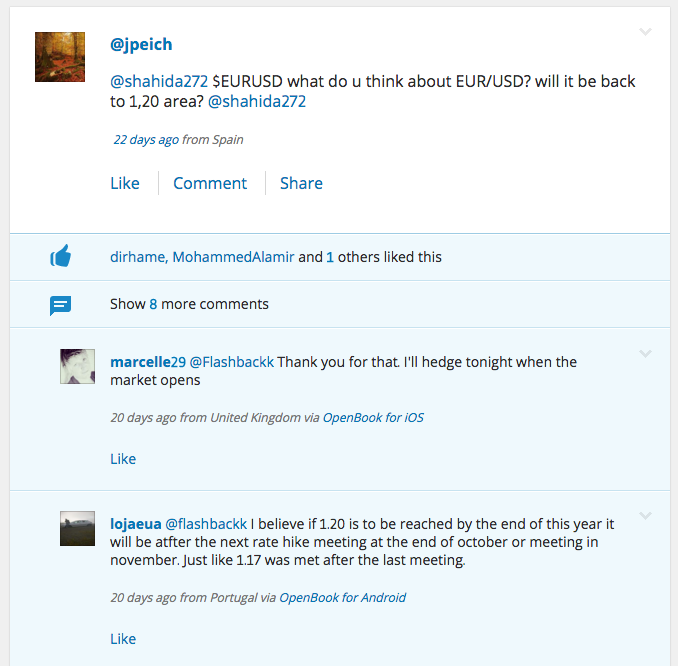Open marcelle29's profile picture
Screen dimensions: 678x666
(77, 366)
